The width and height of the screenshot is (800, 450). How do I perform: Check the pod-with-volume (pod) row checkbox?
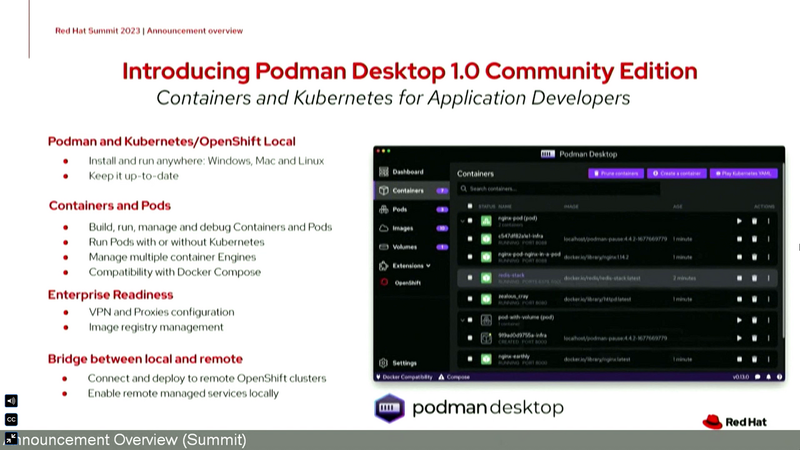[470, 320]
